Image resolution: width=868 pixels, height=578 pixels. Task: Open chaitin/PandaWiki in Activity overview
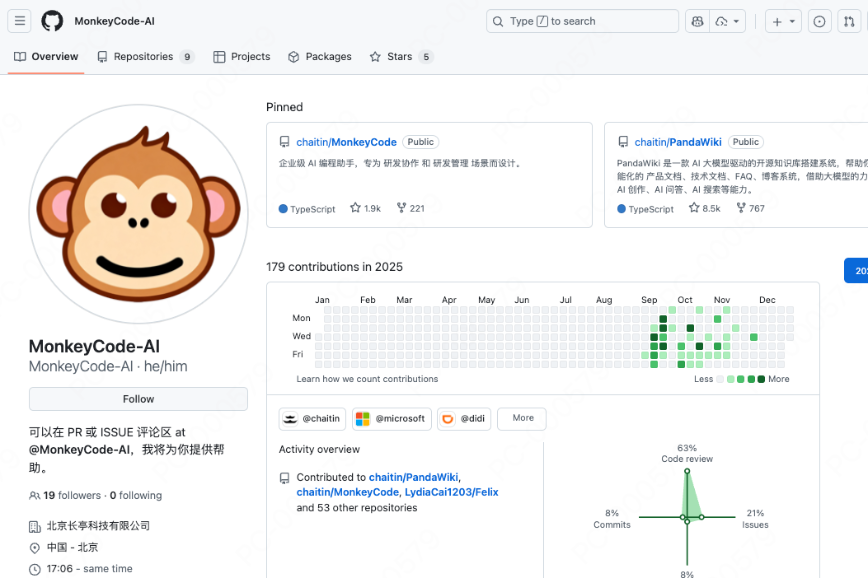pos(414,477)
